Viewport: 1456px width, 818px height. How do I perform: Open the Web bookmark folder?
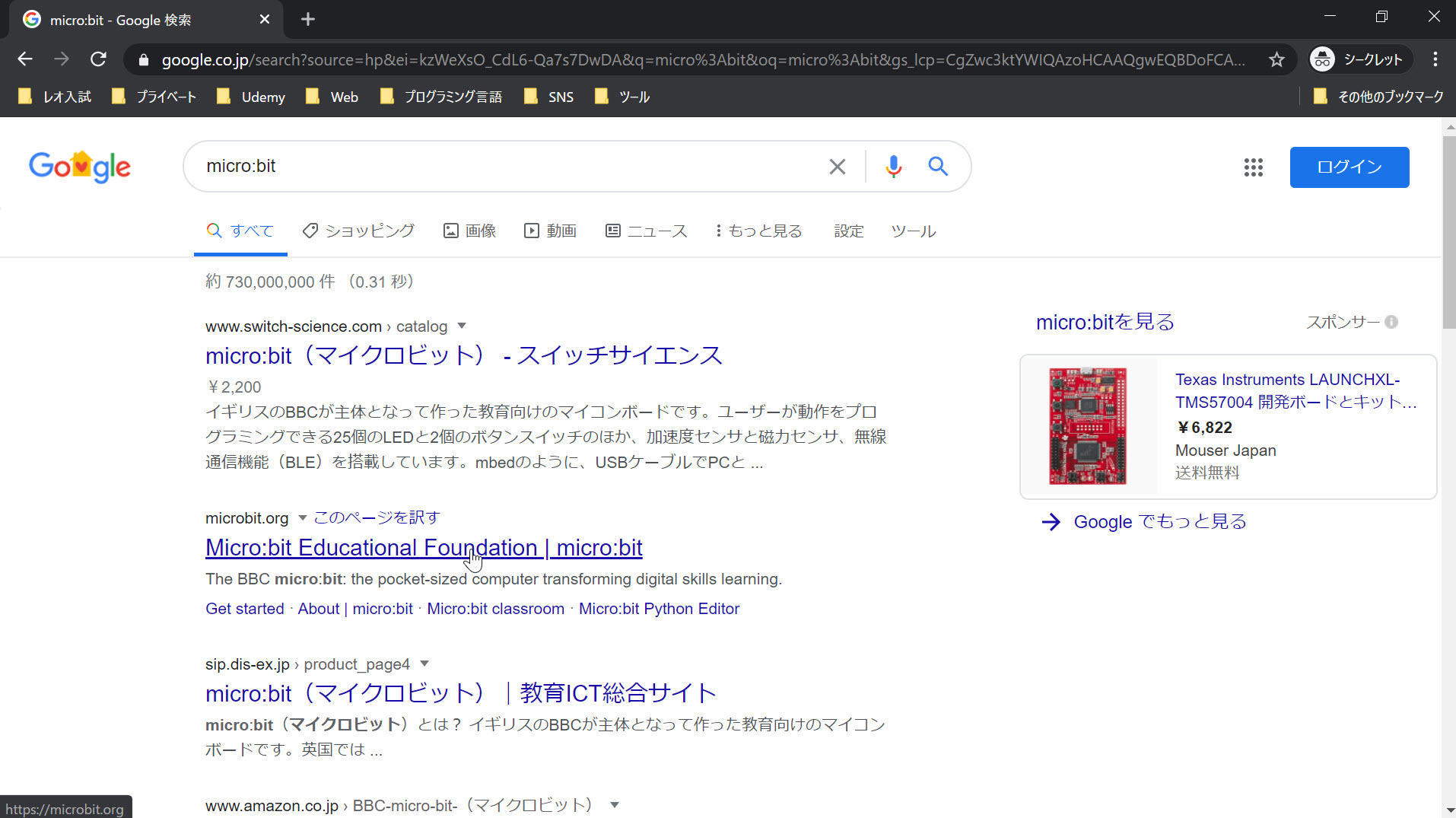point(332,97)
